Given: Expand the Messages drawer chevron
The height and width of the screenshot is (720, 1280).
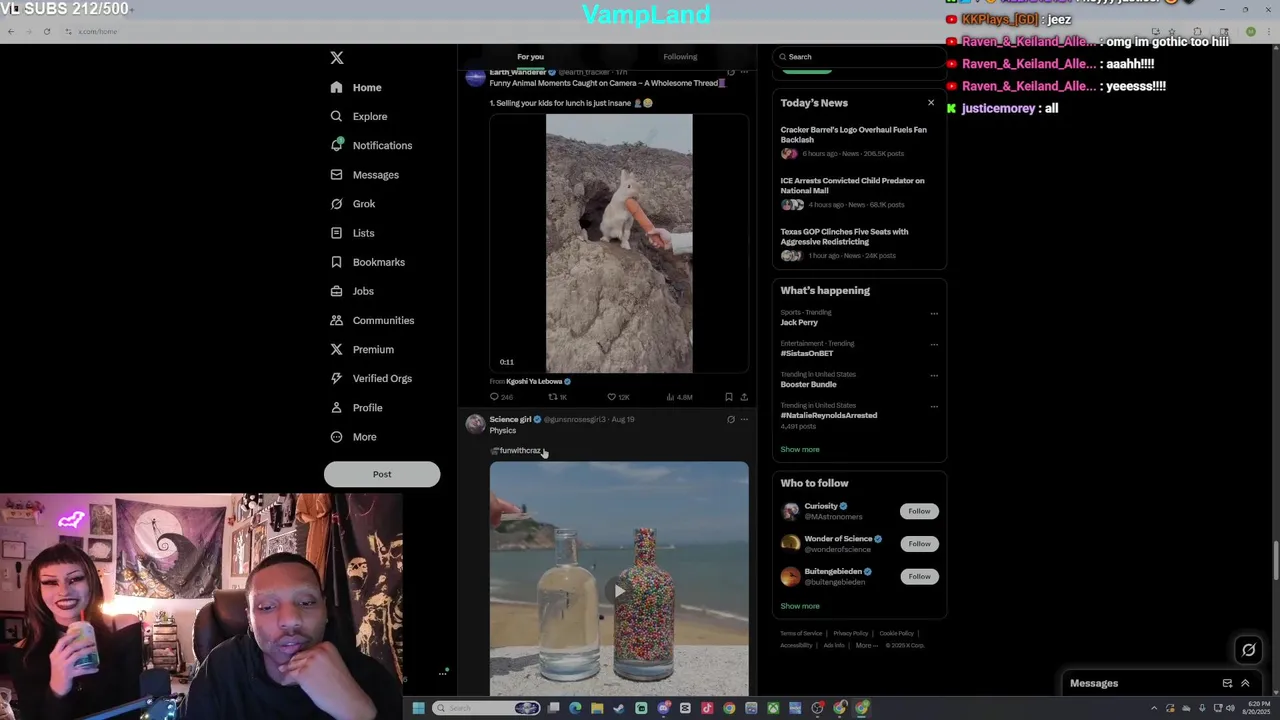Looking at the screenshot, I should (x=1245, y=683).
